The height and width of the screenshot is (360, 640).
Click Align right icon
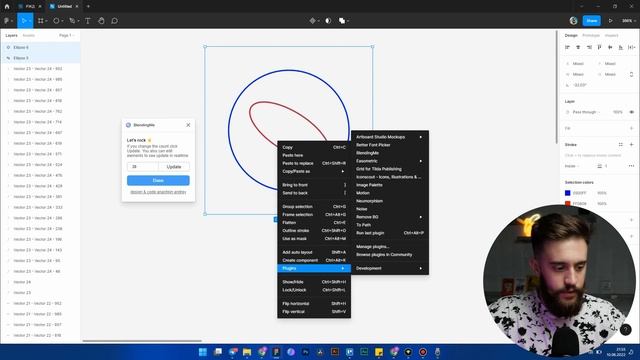(589, 47)
